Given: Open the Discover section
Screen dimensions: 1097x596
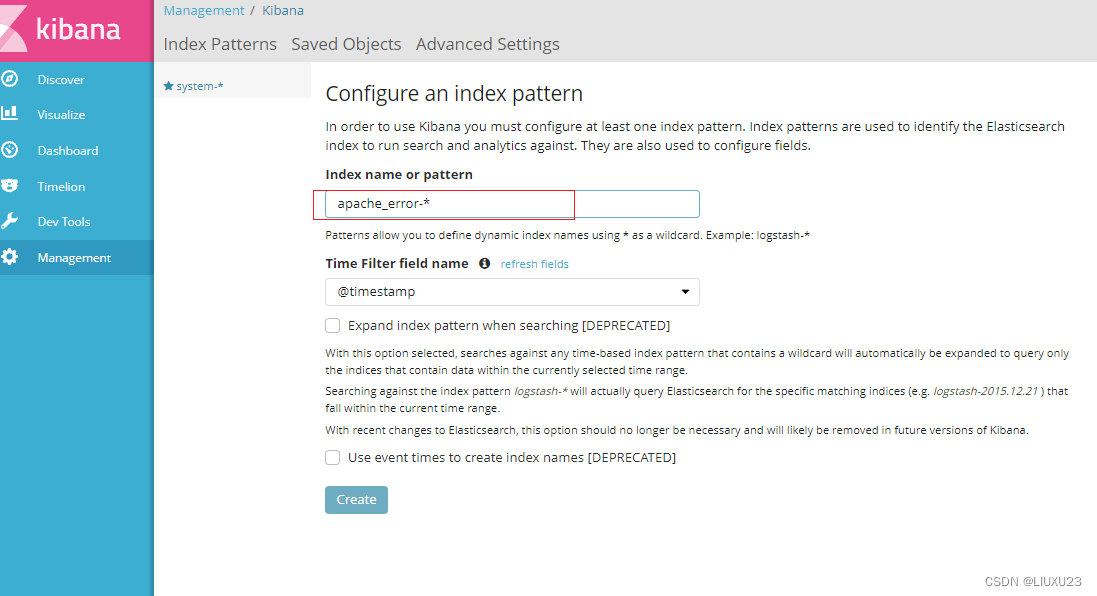Looking at the screenshot, I should pyautogui.click(x=61, y=80).
